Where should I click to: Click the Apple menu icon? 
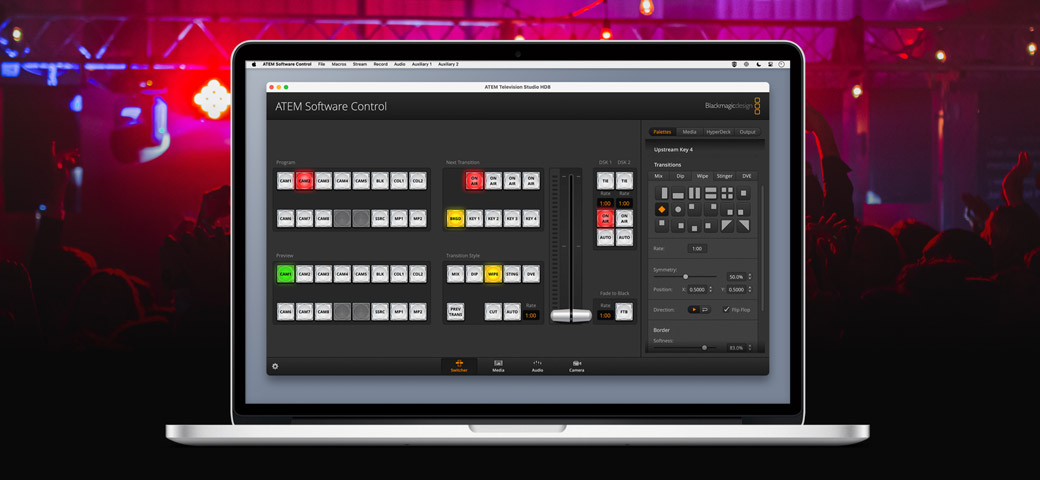coord(254,64)
